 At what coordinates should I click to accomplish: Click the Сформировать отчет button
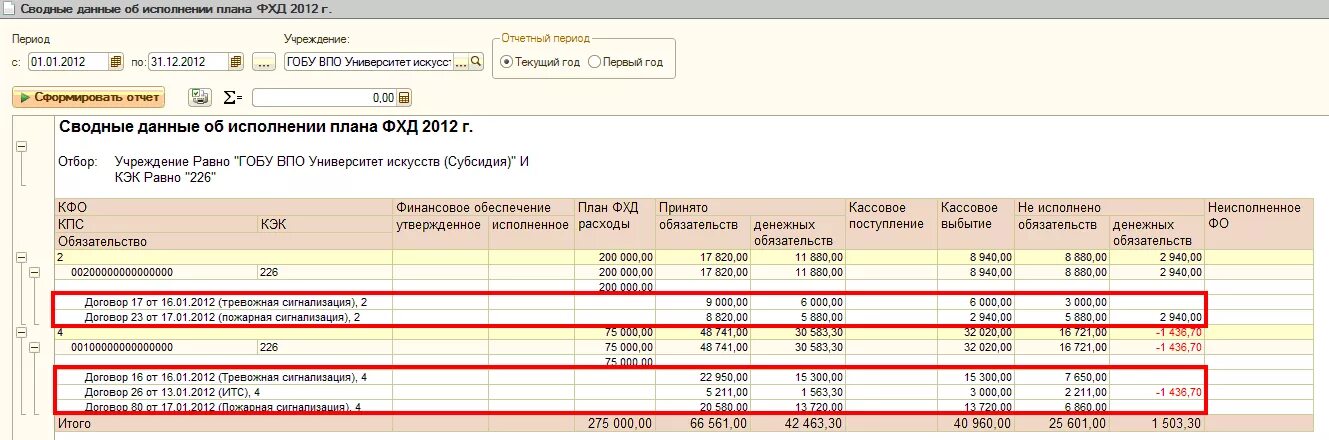[x=89, y=98]
